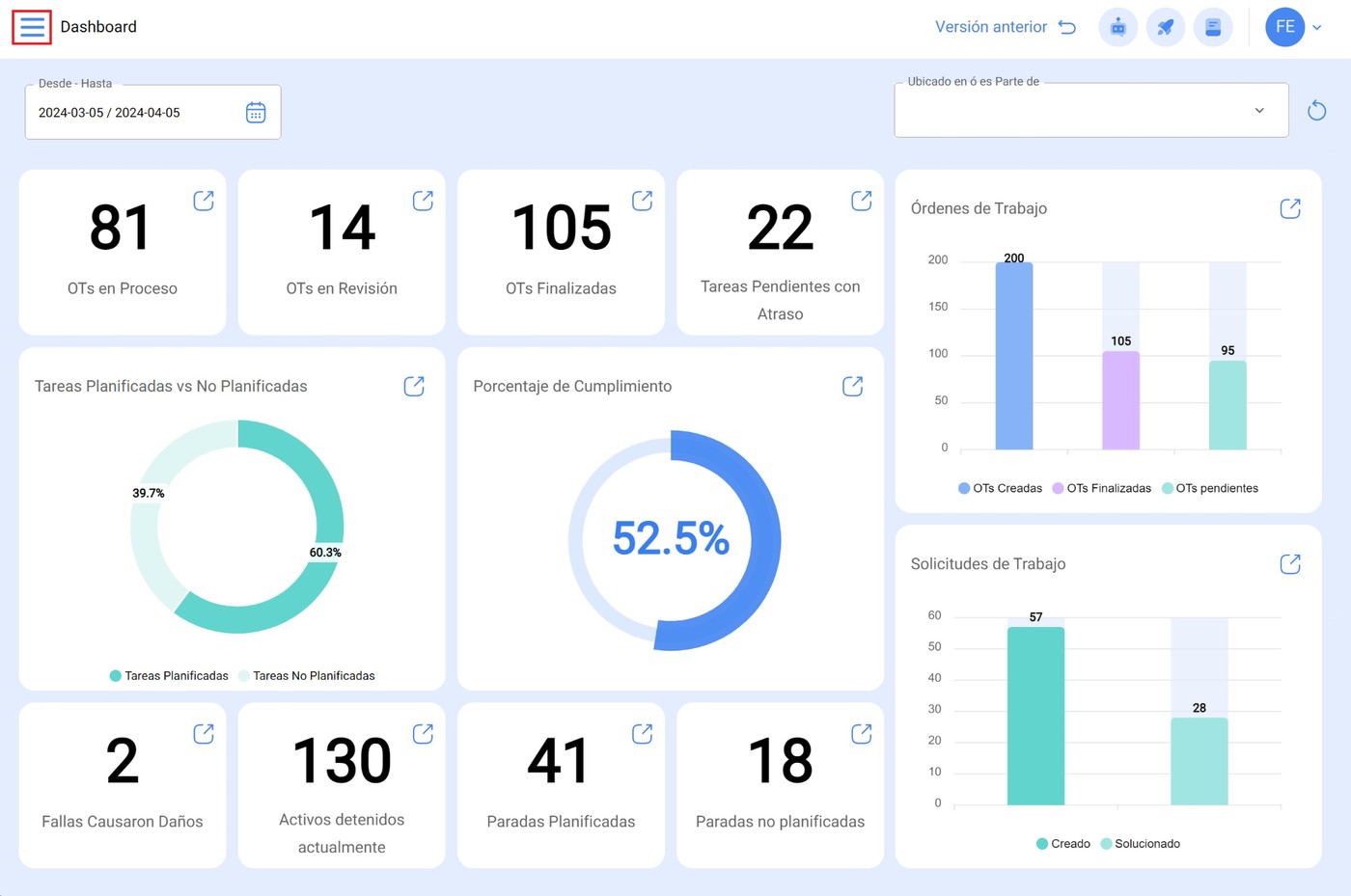Select the Dashboard menu title
The height and width of the screenshot is (896, 1351).
pos(98,27)
